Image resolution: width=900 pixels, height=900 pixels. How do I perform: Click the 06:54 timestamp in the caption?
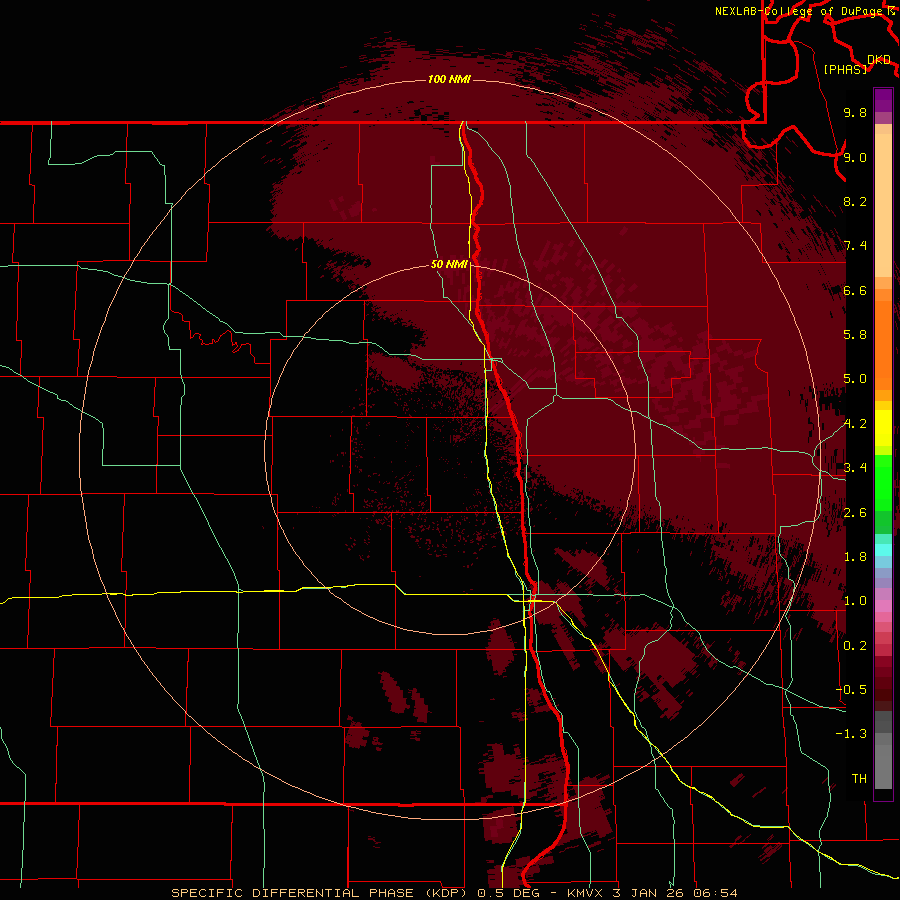point(715,893)
